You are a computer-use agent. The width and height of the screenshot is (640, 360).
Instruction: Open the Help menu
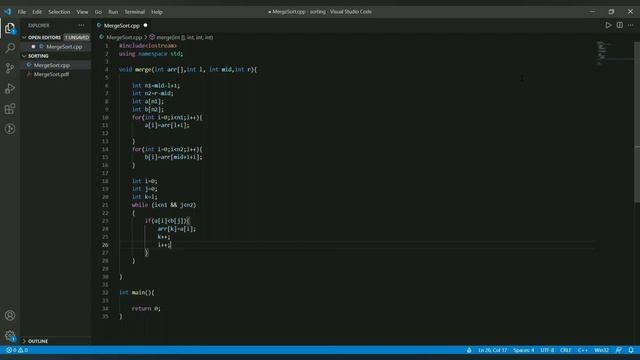point(157,12)
